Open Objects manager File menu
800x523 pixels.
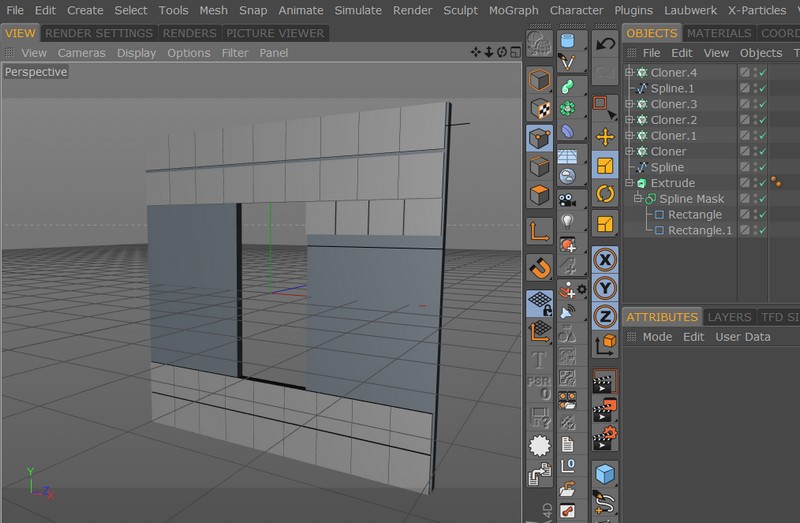click(651, 53)
